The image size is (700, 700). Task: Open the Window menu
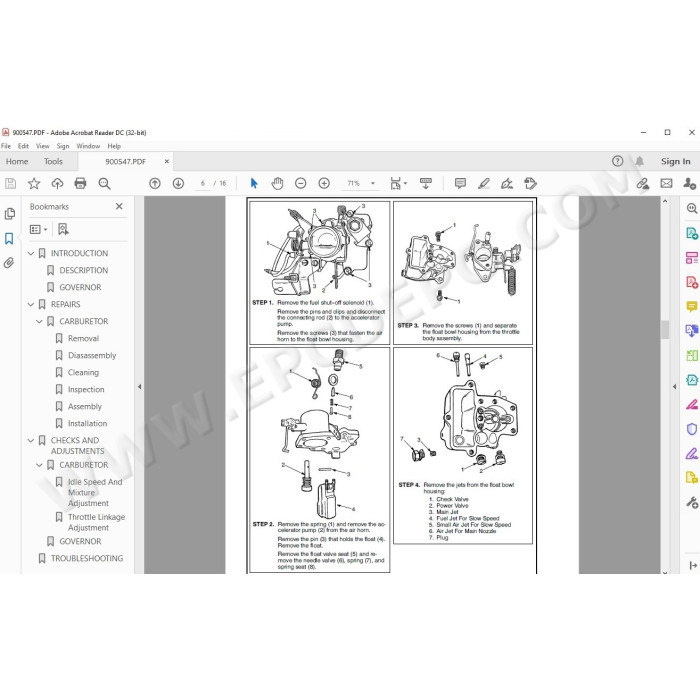click(x=88, y=146)
